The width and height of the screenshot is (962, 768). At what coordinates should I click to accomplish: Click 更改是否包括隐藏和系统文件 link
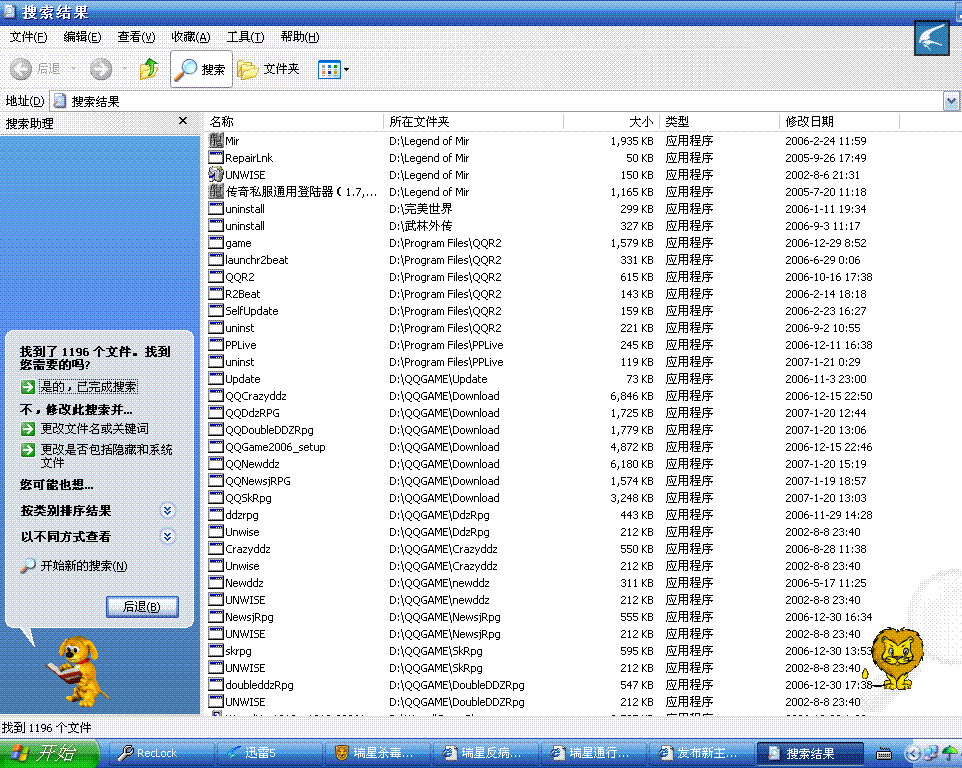tap(106, 456)
